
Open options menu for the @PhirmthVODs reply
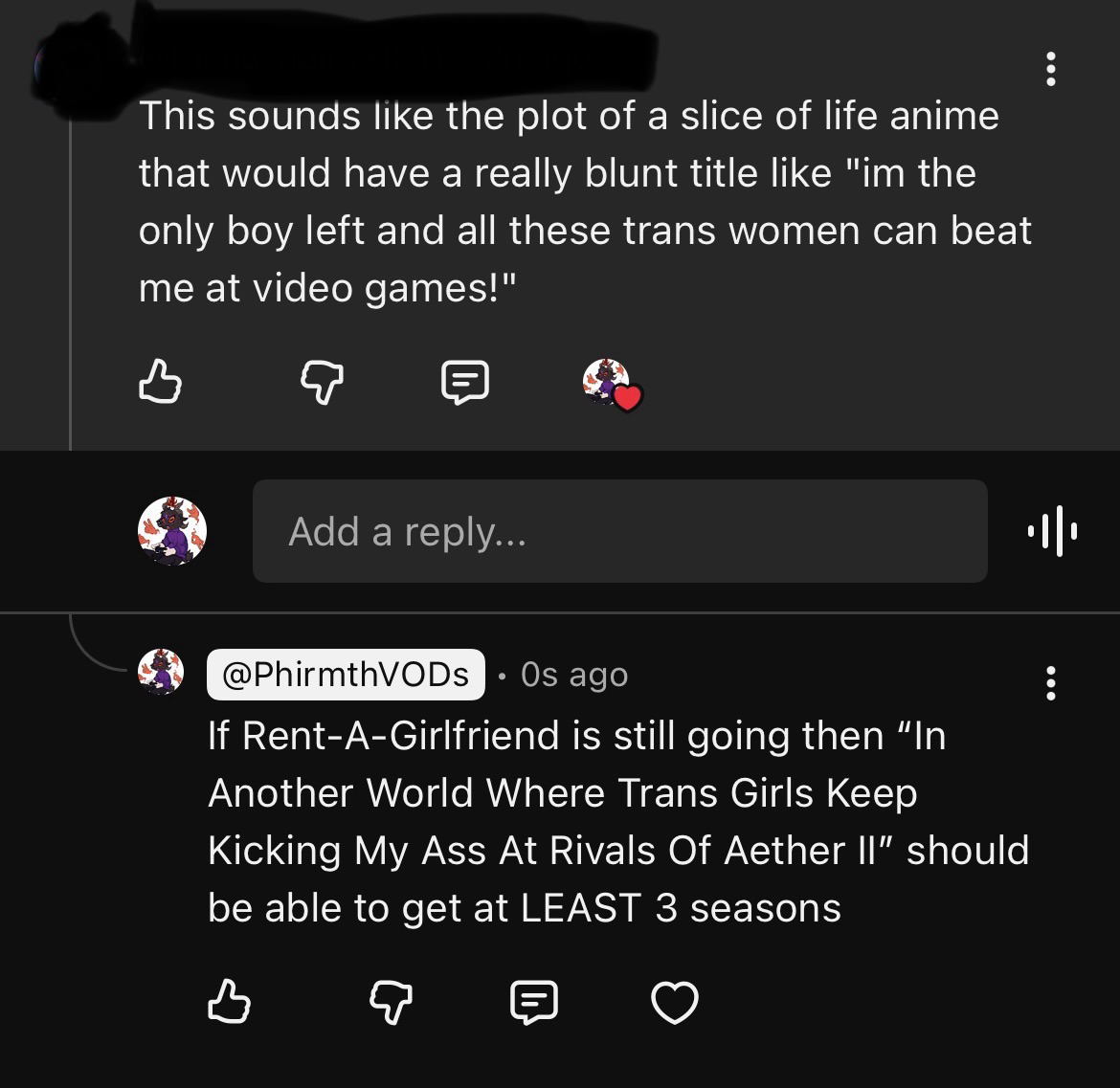click(x=1050, y=683)
